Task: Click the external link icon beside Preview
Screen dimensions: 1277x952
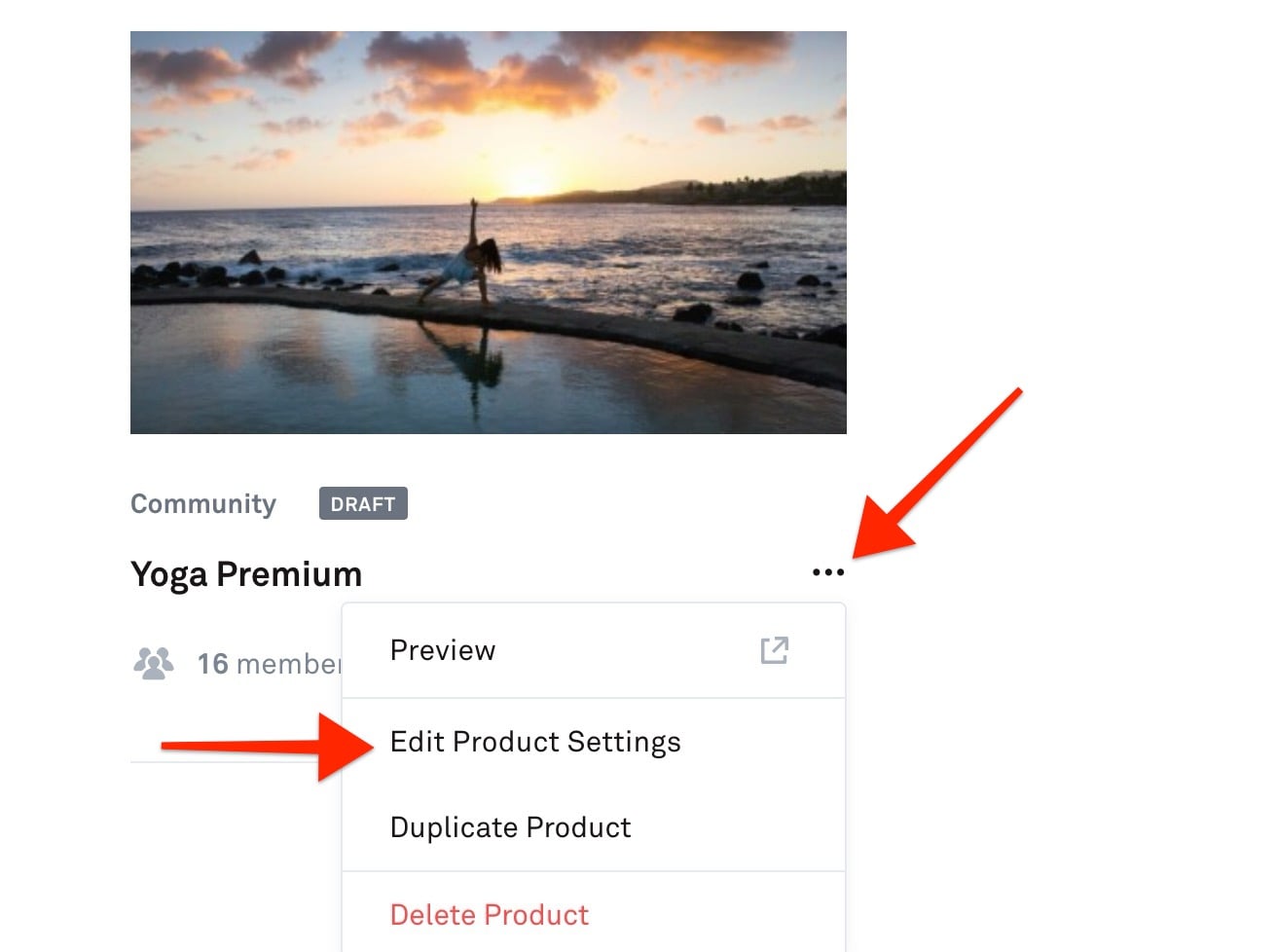Action: (774, 650)
